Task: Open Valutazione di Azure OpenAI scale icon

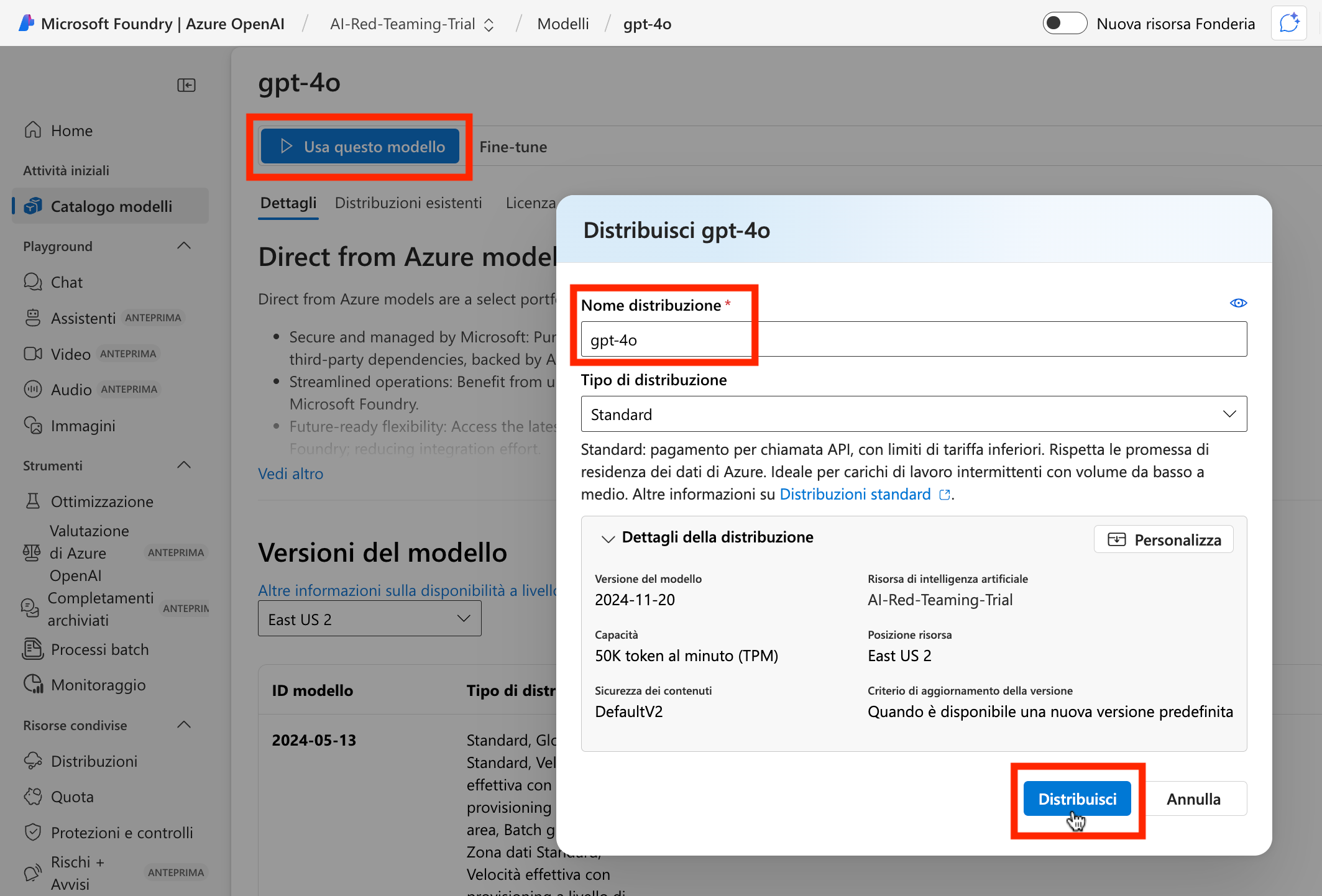Action: (x=32, y=552)
